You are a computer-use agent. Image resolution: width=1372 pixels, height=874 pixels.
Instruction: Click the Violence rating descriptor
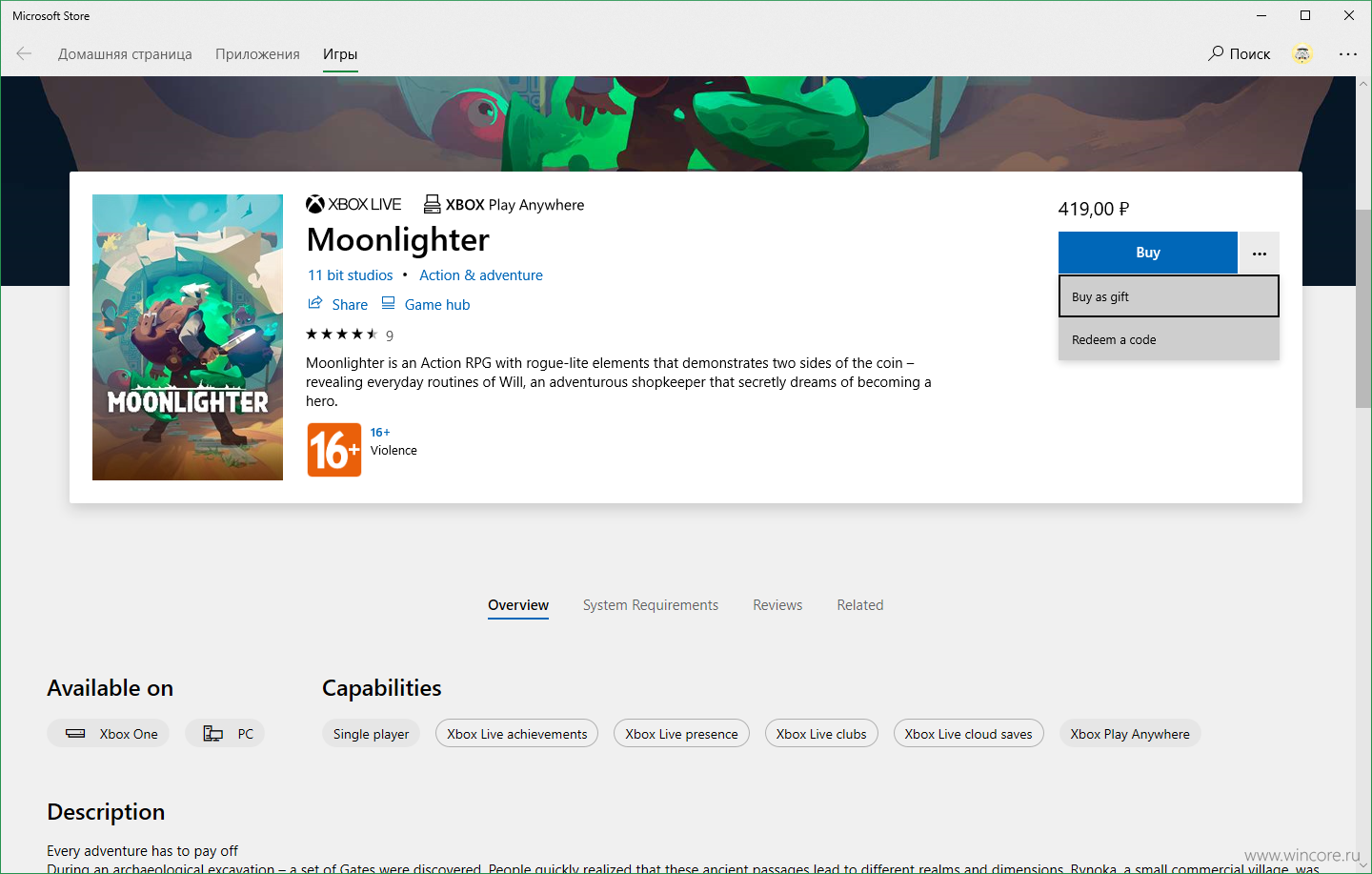click(x=393, y=451)
